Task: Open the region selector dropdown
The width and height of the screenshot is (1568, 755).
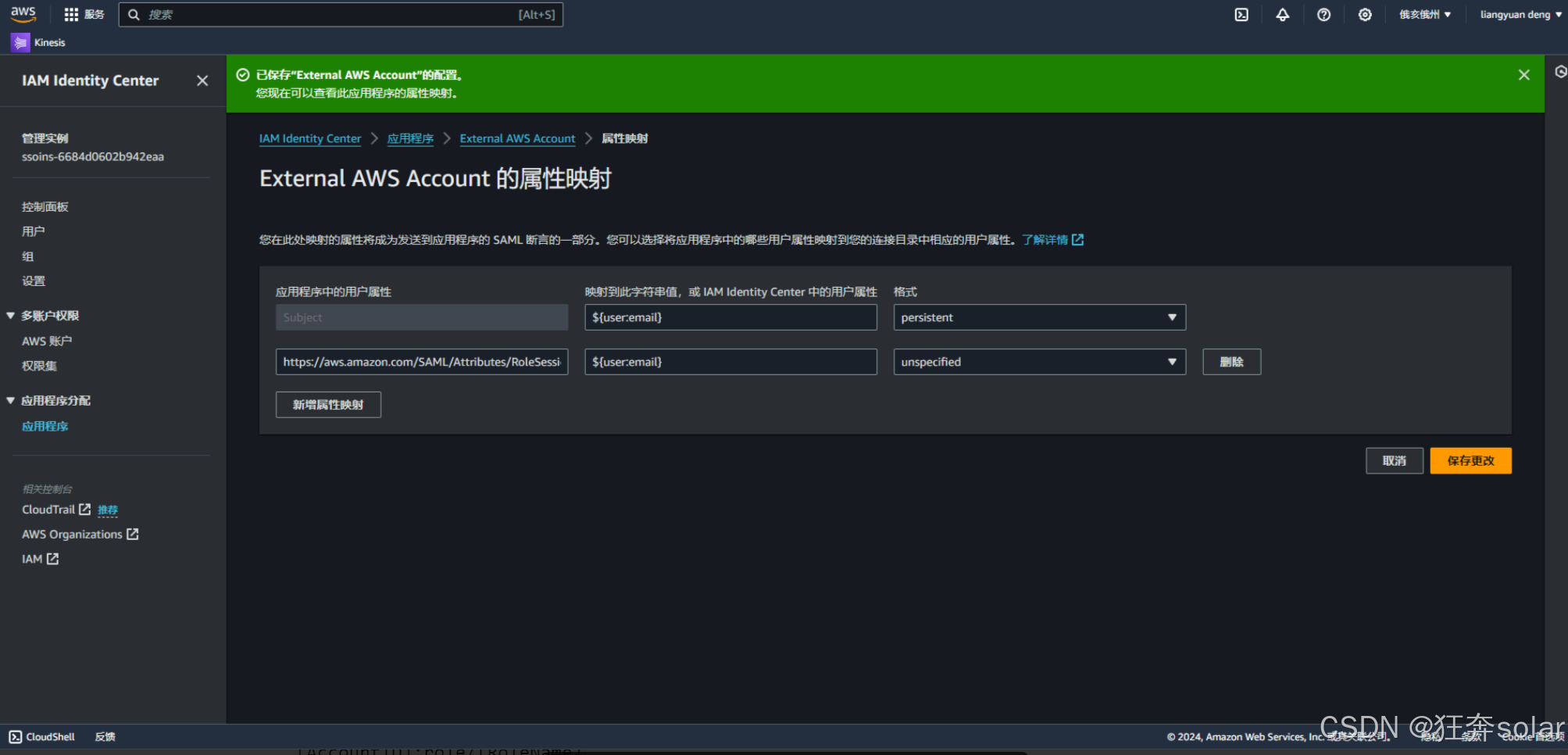Action: pyautogui.click(x=1424, y=14)
